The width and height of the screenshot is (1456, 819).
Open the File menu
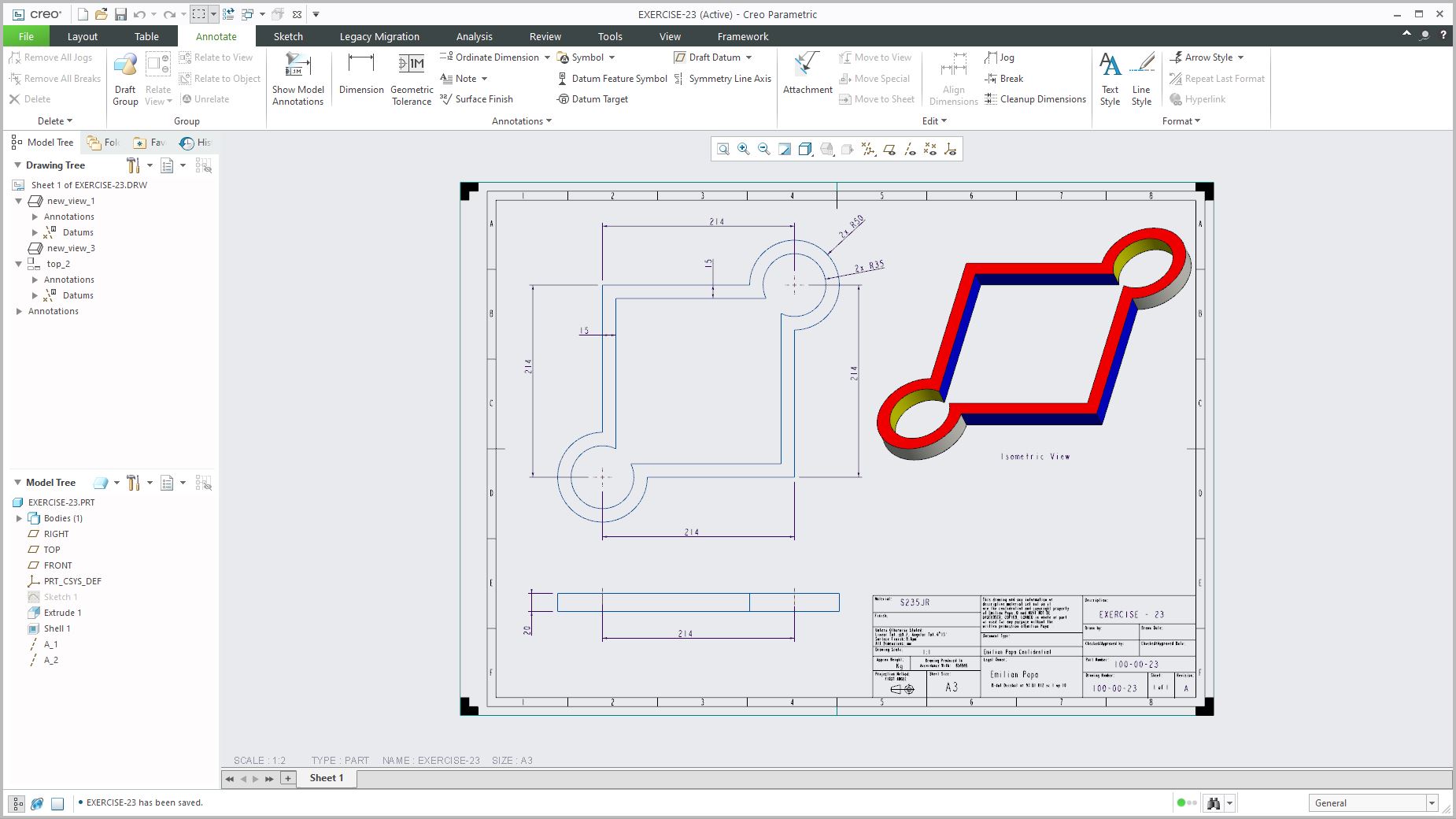point(26,36)
